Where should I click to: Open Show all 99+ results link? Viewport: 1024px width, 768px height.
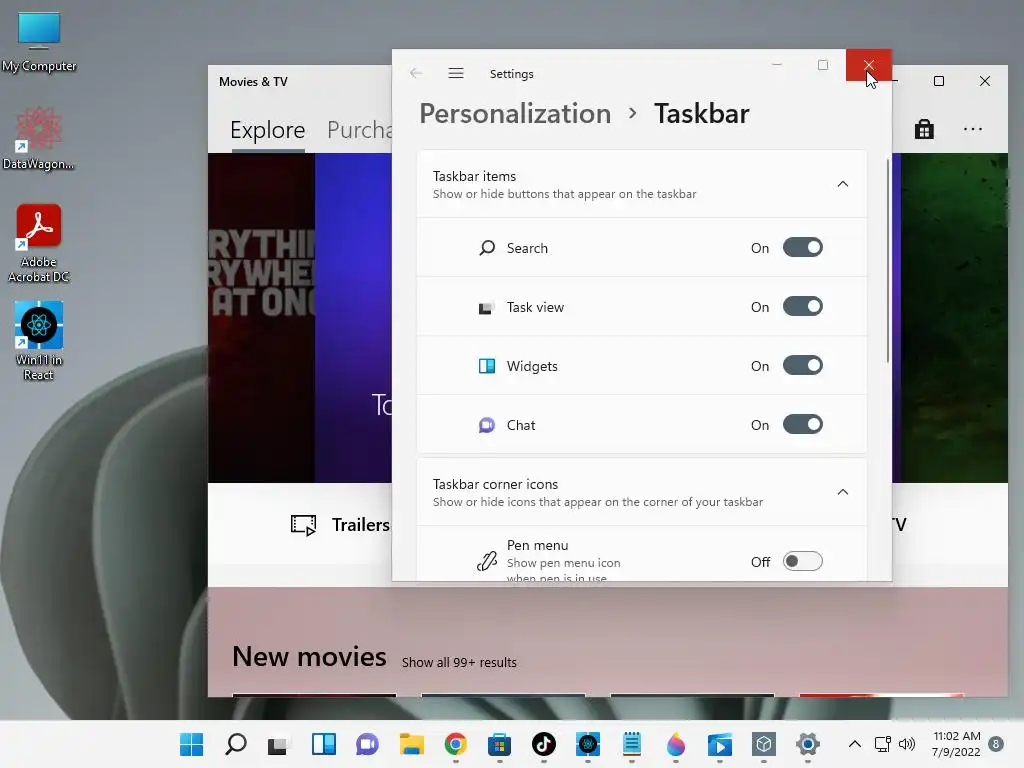(459, 662)
